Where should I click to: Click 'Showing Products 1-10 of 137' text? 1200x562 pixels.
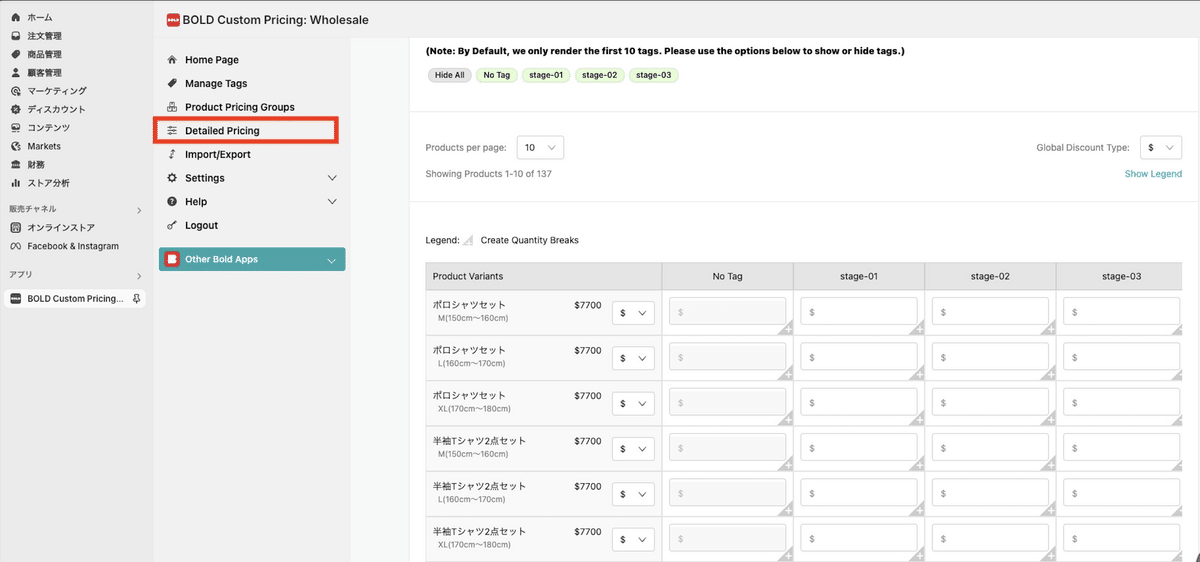[488, 174]
